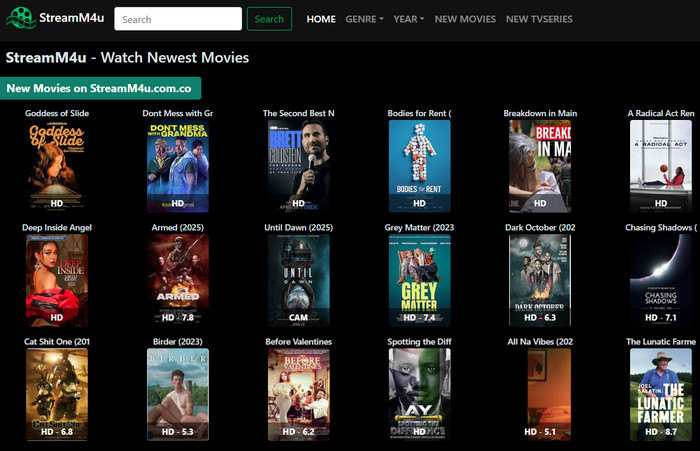The image size is (700, 451).
Task: Click the 'HD - 6.3' badge on Dark October
Action: click(x=540, y=317)
